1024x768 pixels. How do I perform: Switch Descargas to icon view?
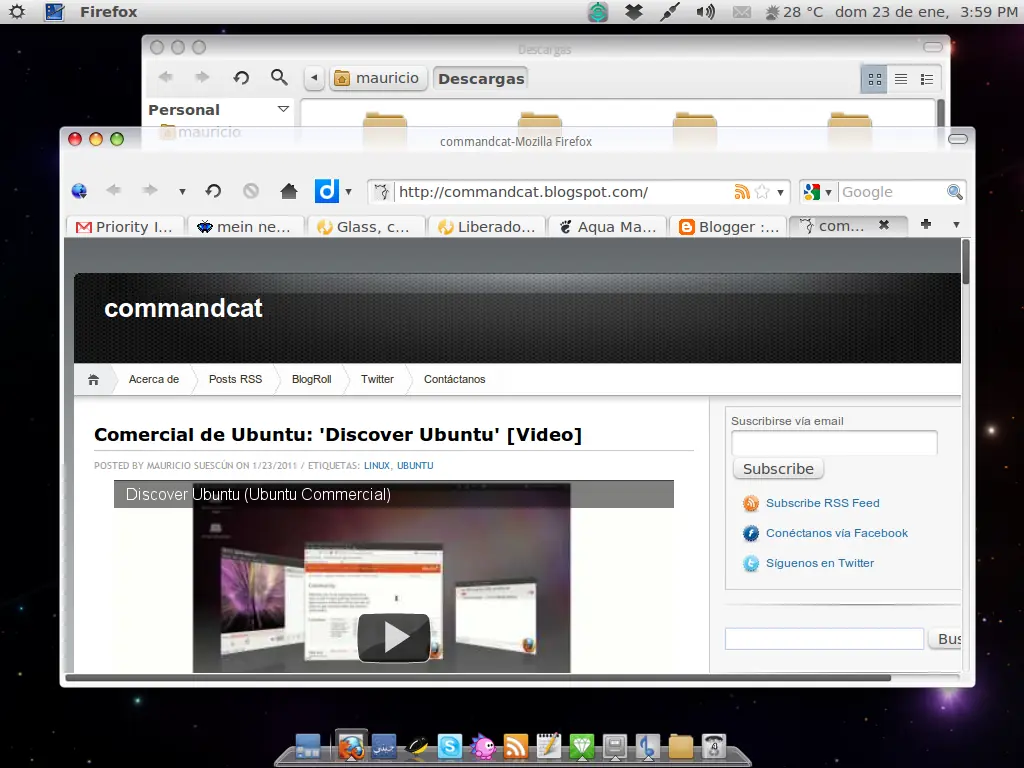click(x=874, y=79)
